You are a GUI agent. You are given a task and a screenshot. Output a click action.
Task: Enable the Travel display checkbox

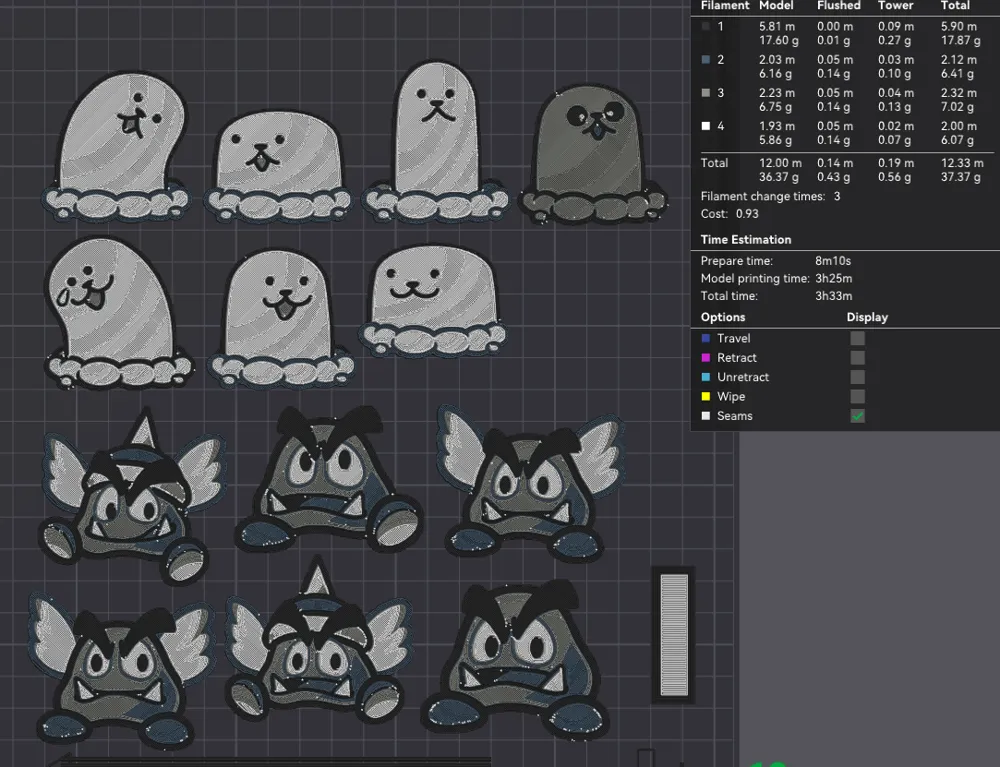[x=858, y=339]
